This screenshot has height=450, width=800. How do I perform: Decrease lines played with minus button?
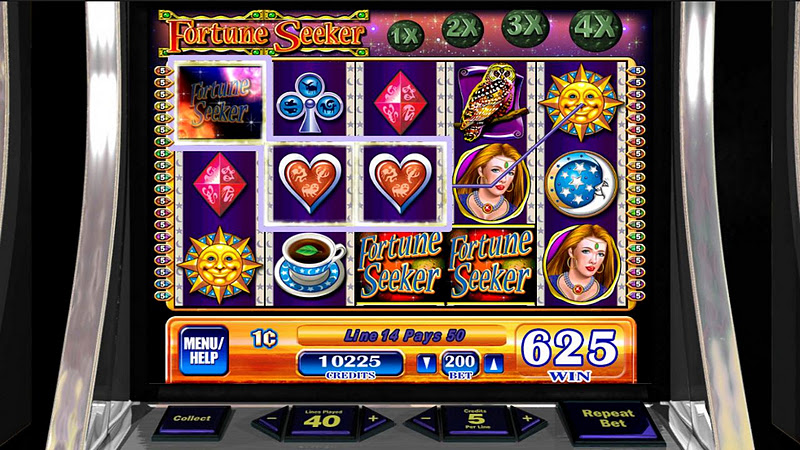click(269, 421)
